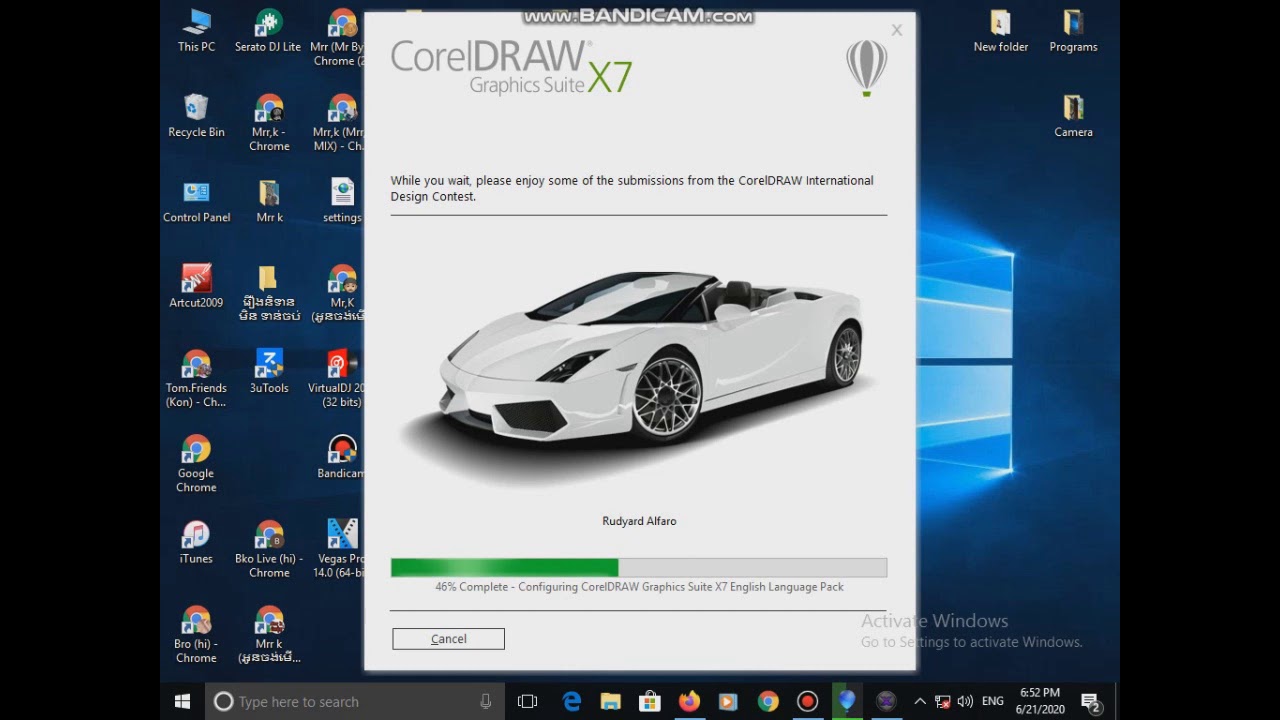1280x720 pixels.
Task: Open the network status tray icon
Action: point(942,702)
